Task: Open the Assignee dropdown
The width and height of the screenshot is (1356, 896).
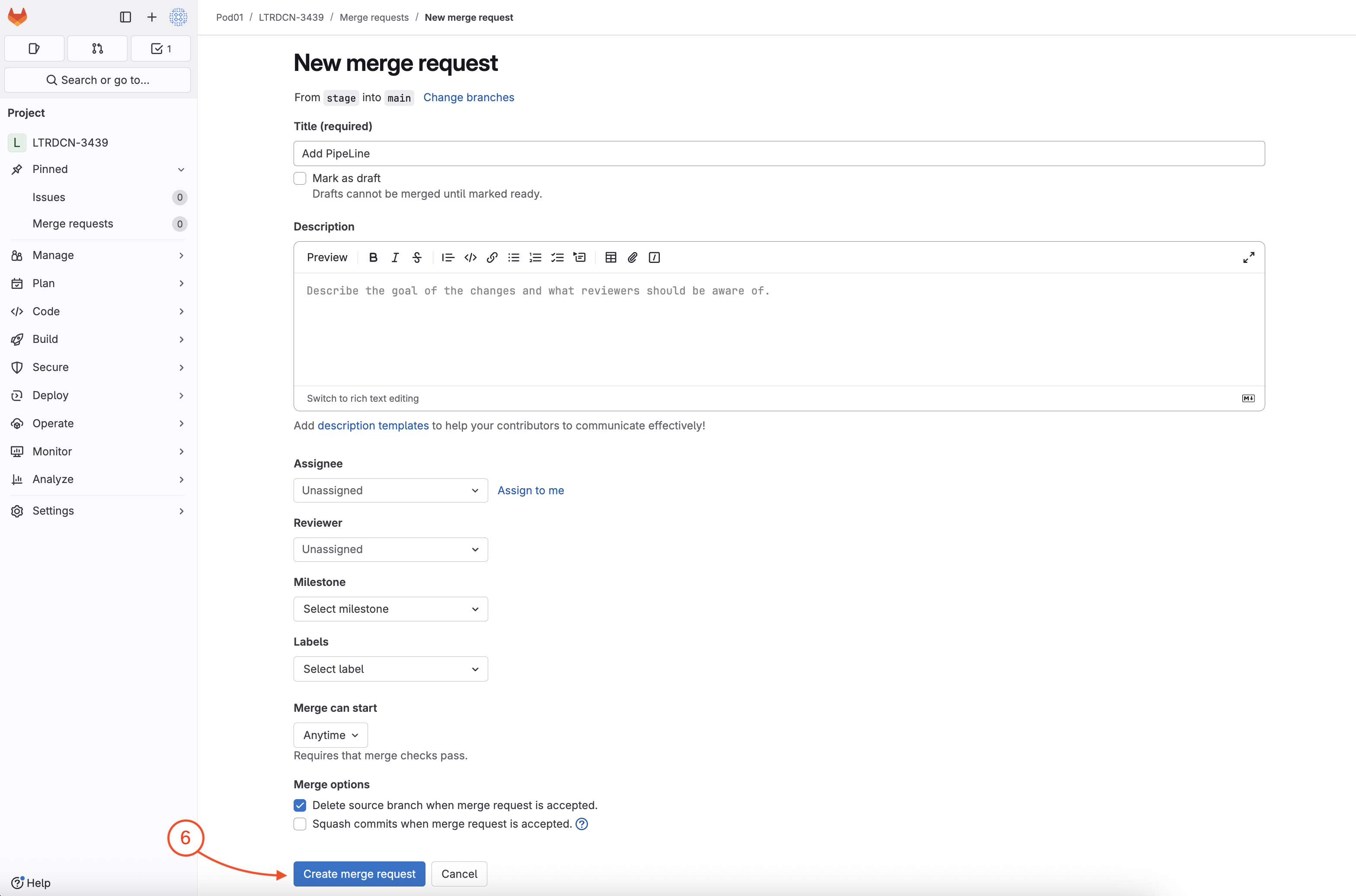Action: point(390,490)
